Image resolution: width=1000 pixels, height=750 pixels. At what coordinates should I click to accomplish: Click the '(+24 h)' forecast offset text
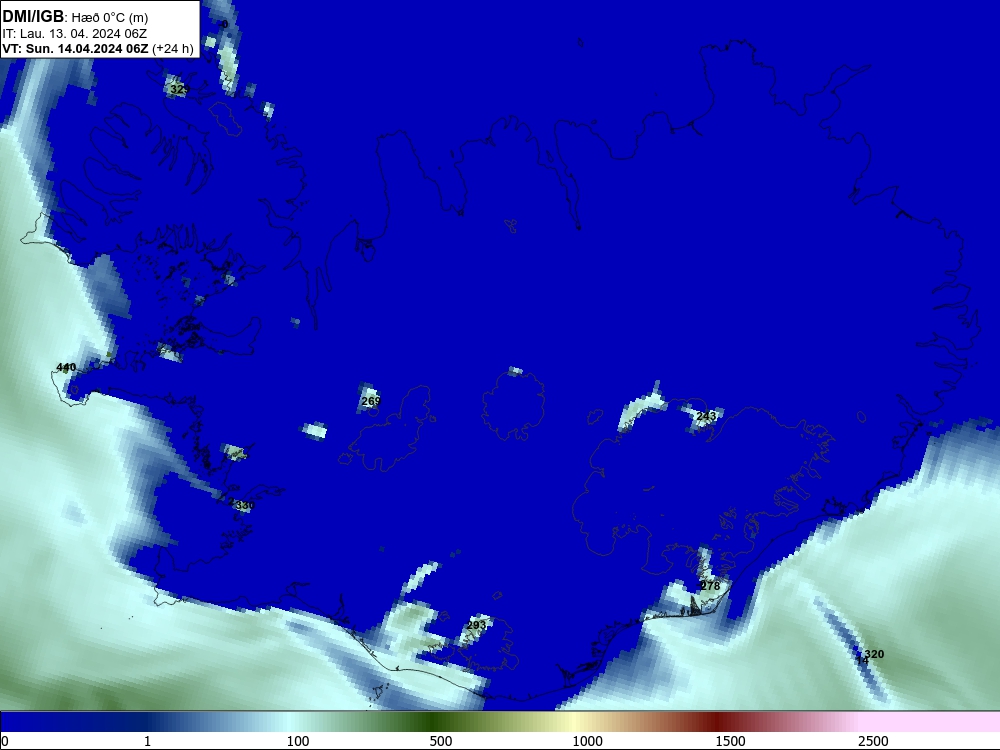pos(172,49)
